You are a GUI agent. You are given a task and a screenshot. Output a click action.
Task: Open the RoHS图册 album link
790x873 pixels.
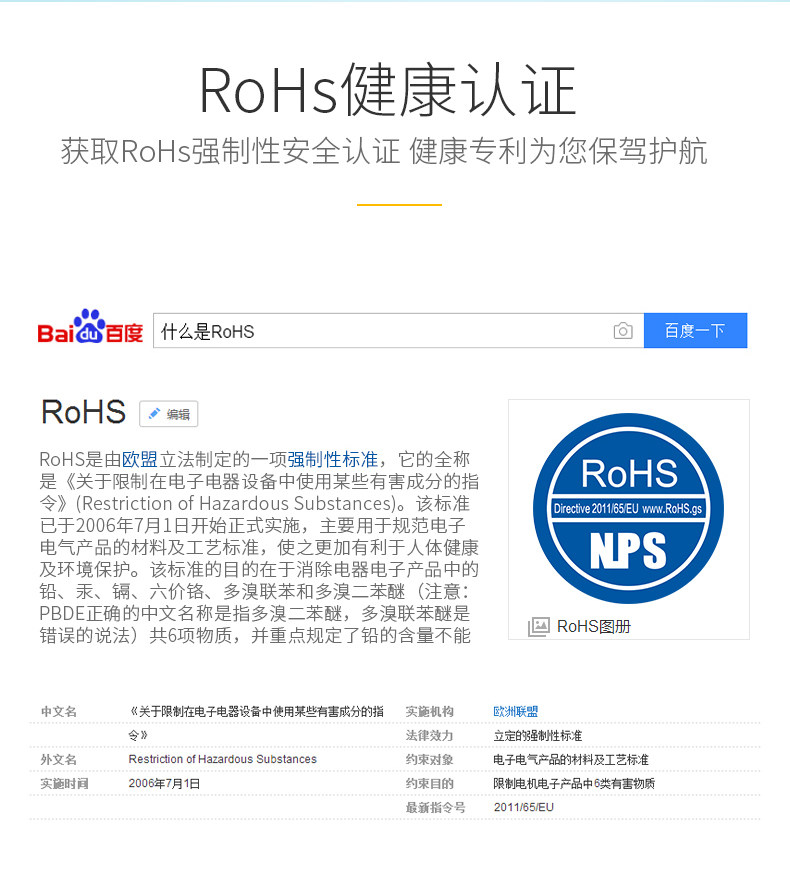point(594,626)
